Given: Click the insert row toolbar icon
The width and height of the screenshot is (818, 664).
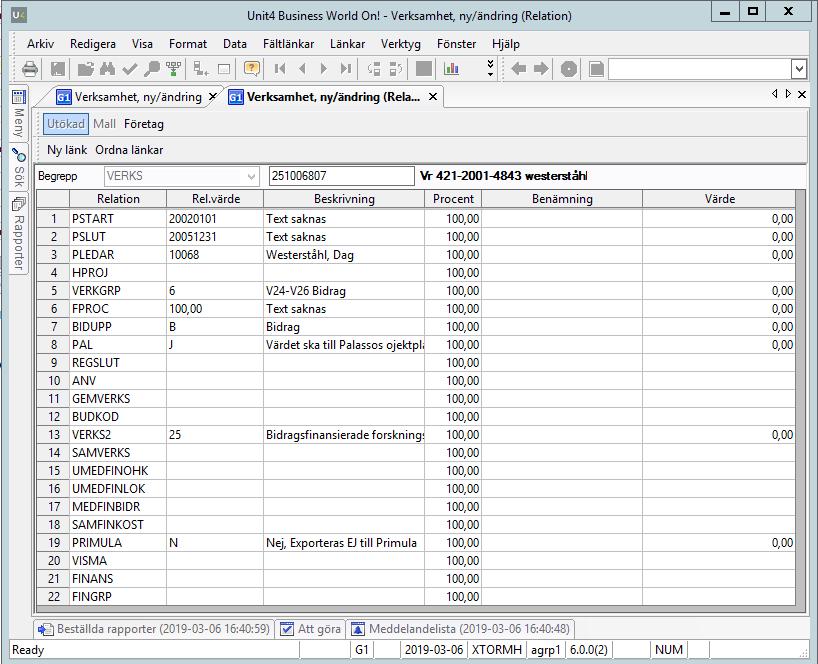Looking at the screenshot, I should point(201,68).
